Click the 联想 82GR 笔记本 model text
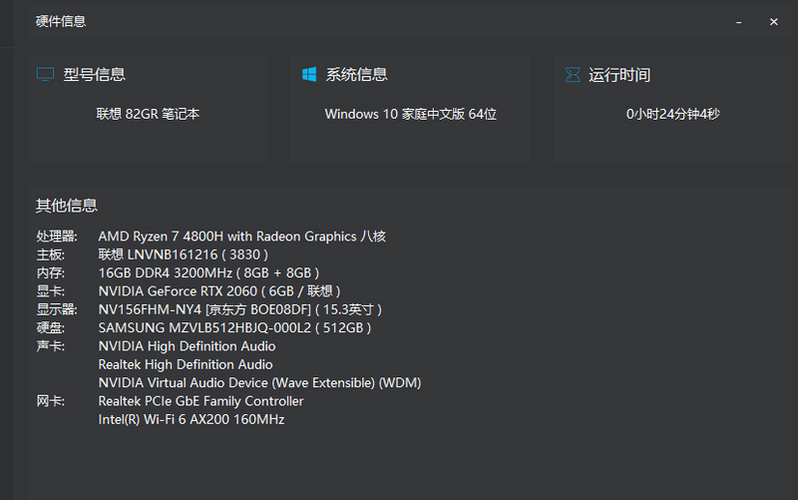798x500 pixels. point(148,114)
